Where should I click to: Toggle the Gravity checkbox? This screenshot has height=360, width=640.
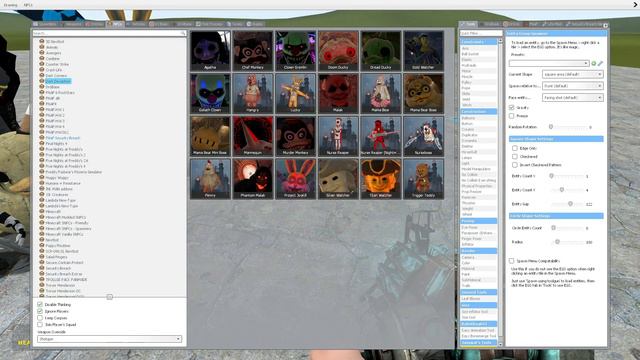511,107
